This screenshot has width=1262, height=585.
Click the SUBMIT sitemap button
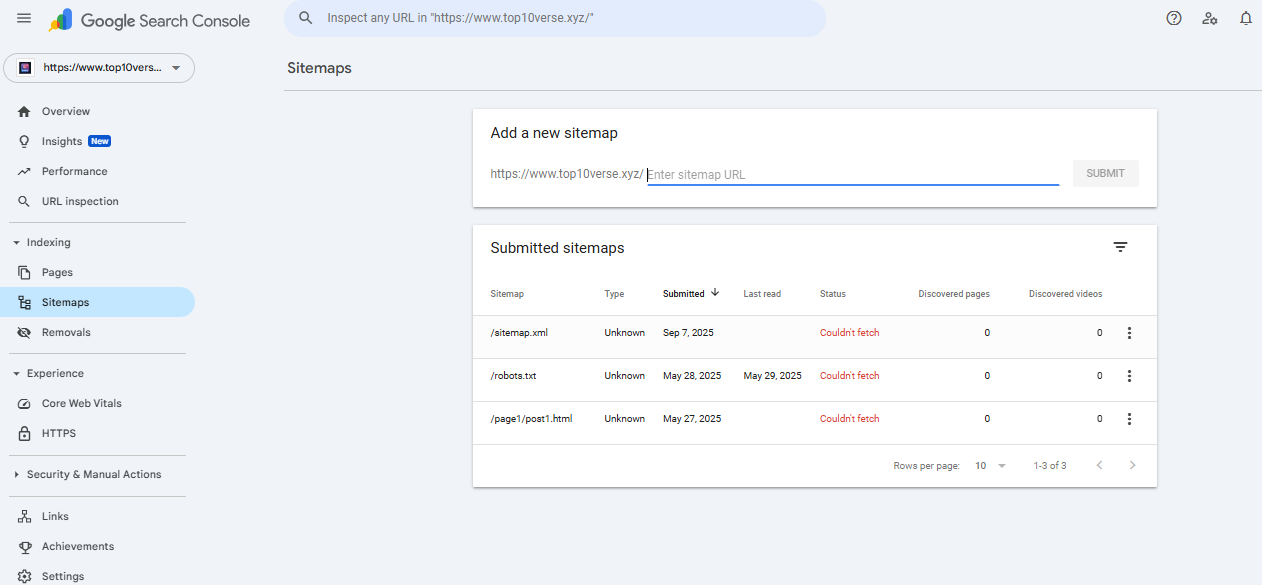pos(1105,173)
